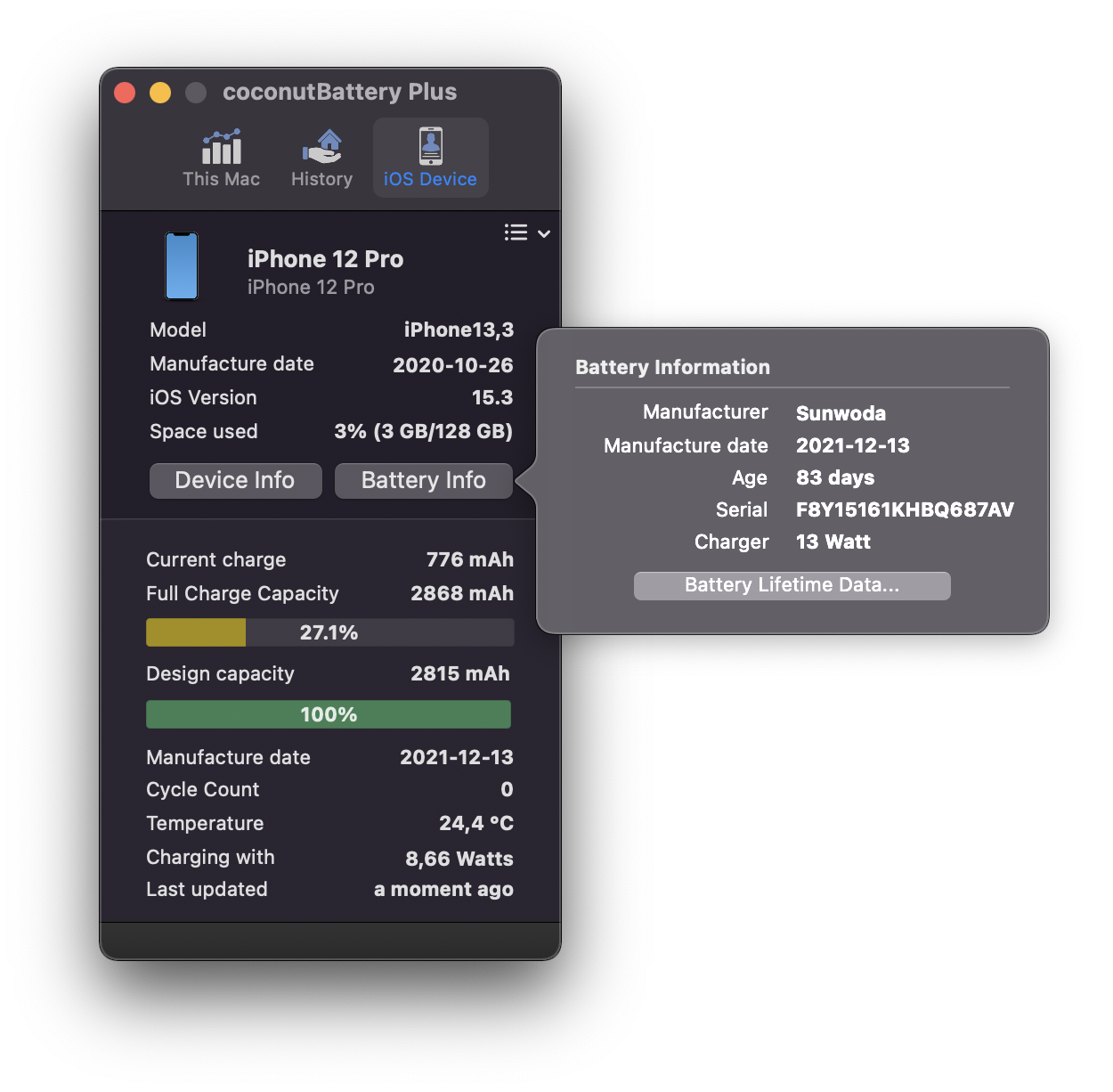Click the 24,4 °C temperature reading
Screen dimensions: 1113x1092
(x=475, y=823)
